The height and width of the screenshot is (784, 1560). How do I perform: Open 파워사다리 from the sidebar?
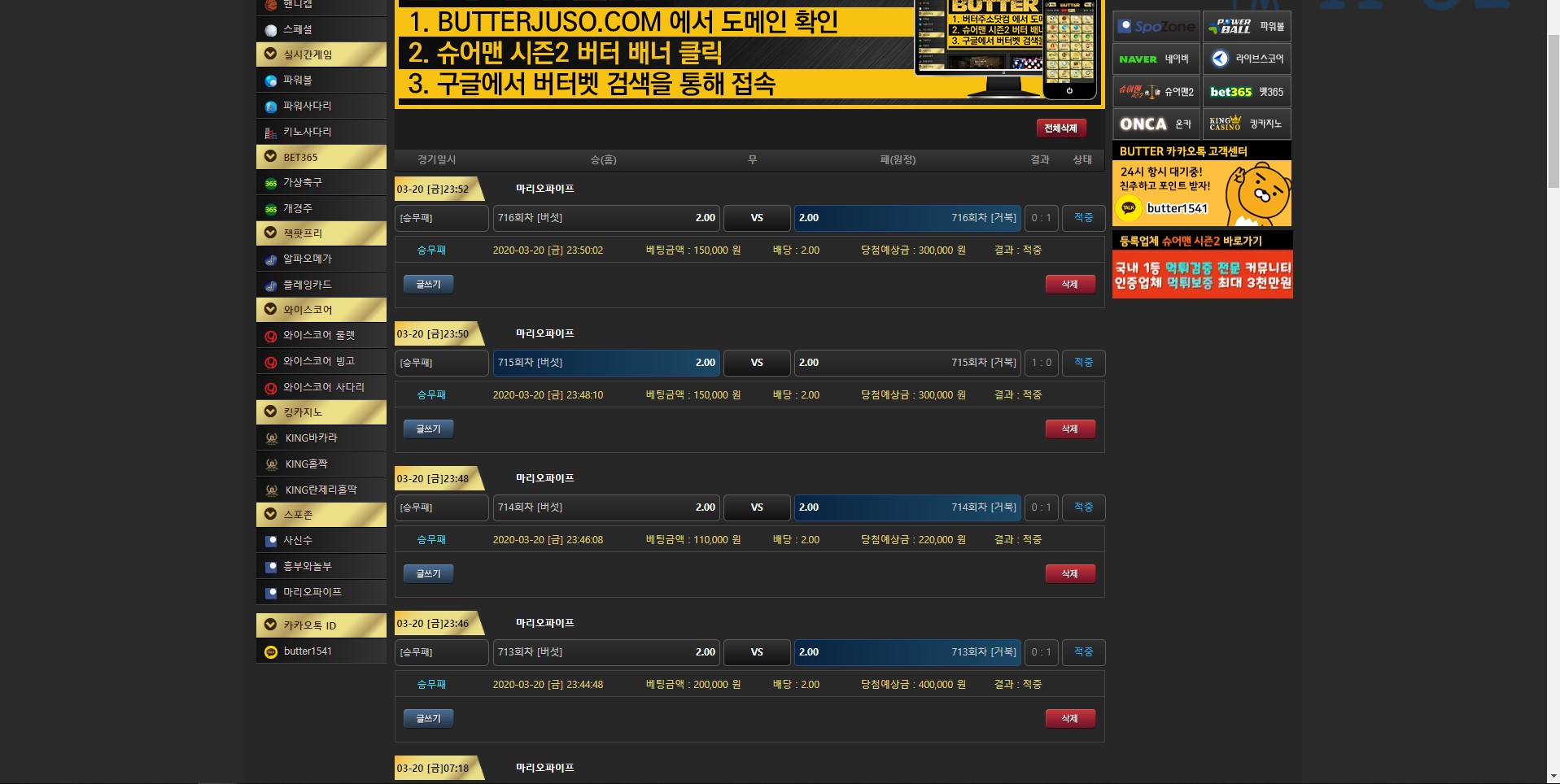click(307, 107)
